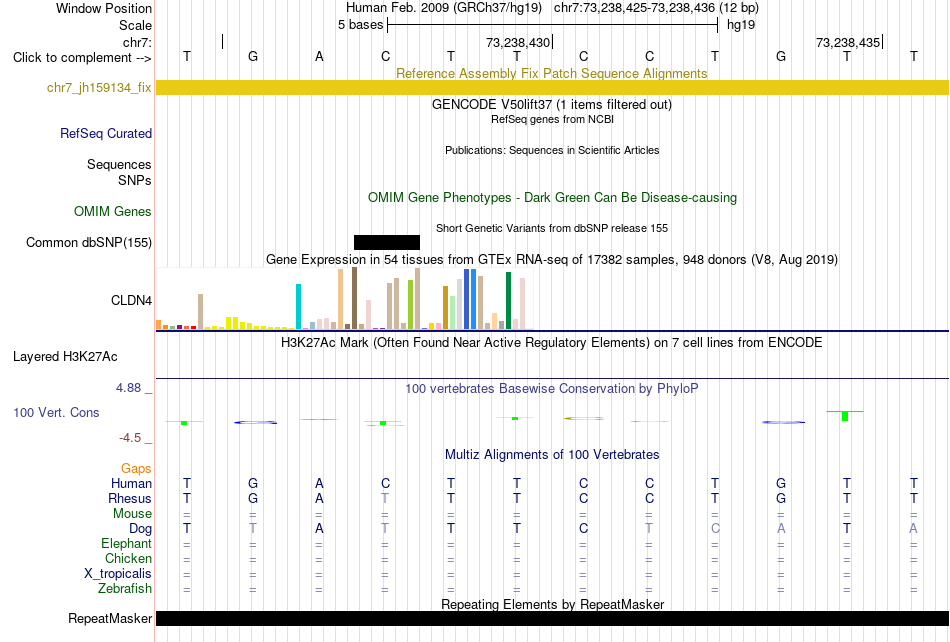950x642 pixels.
Task: Open the GENCODE V50lift37 track title
Action: point(552,104)
